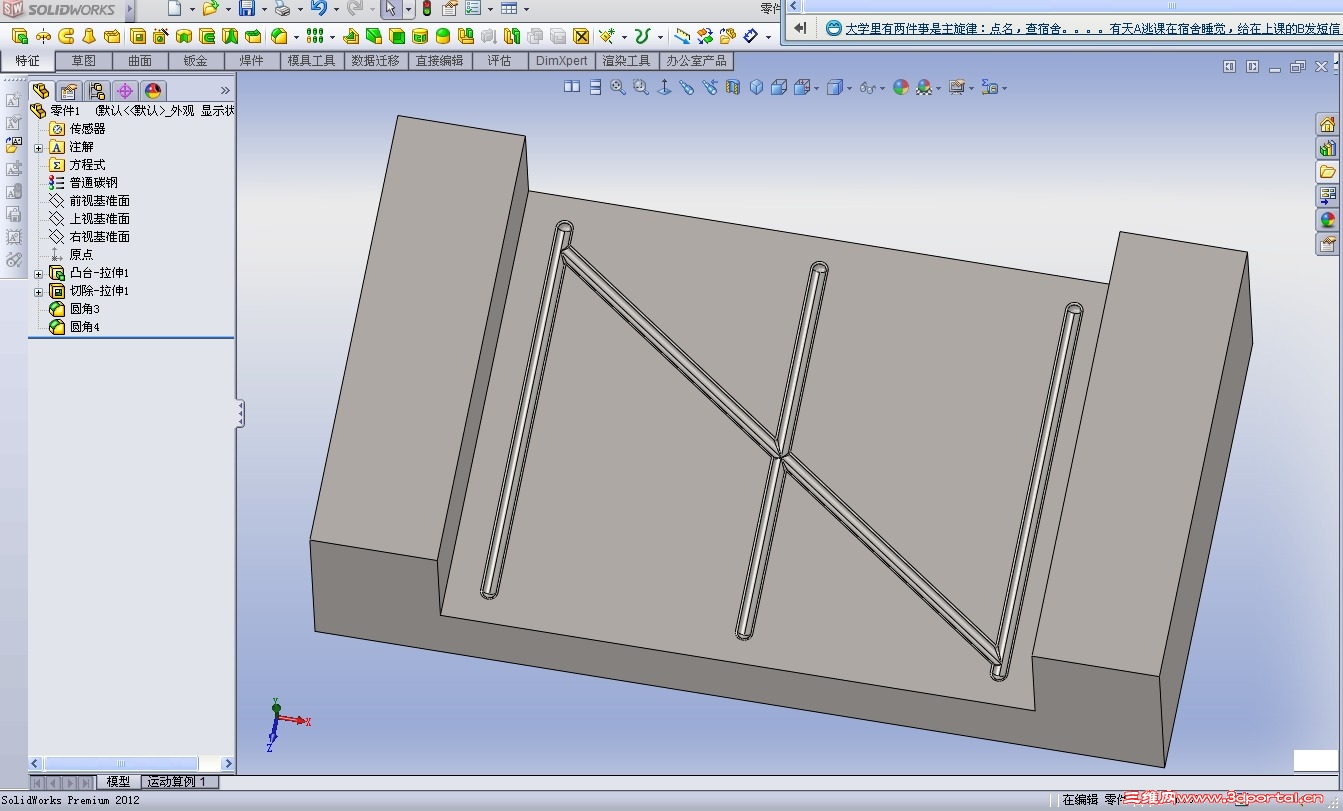Open the File Explorer folder icon in task pane

[x=1327, y=172]
